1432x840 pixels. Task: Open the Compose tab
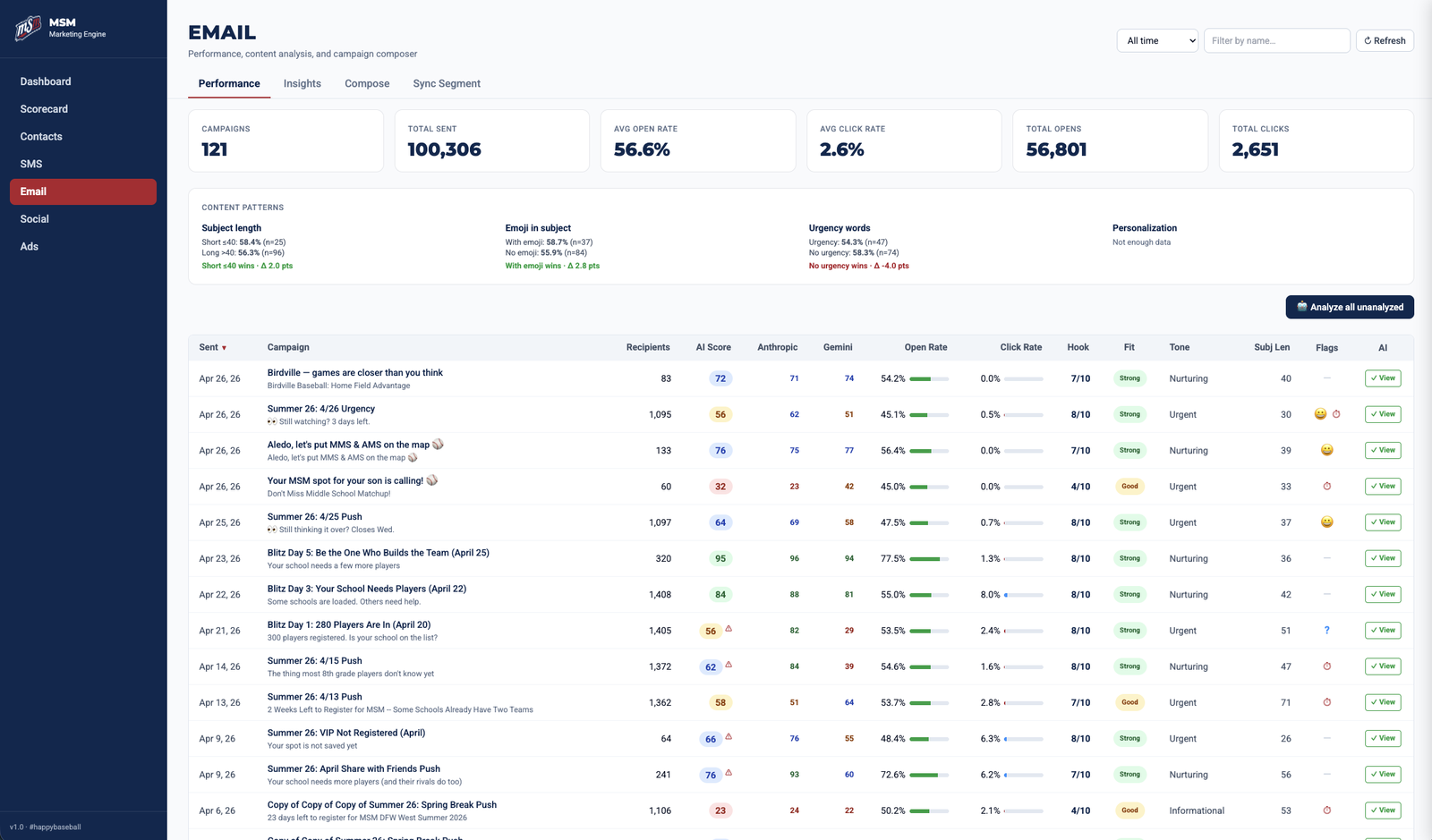pyautogui.click(x=366, y=83)
